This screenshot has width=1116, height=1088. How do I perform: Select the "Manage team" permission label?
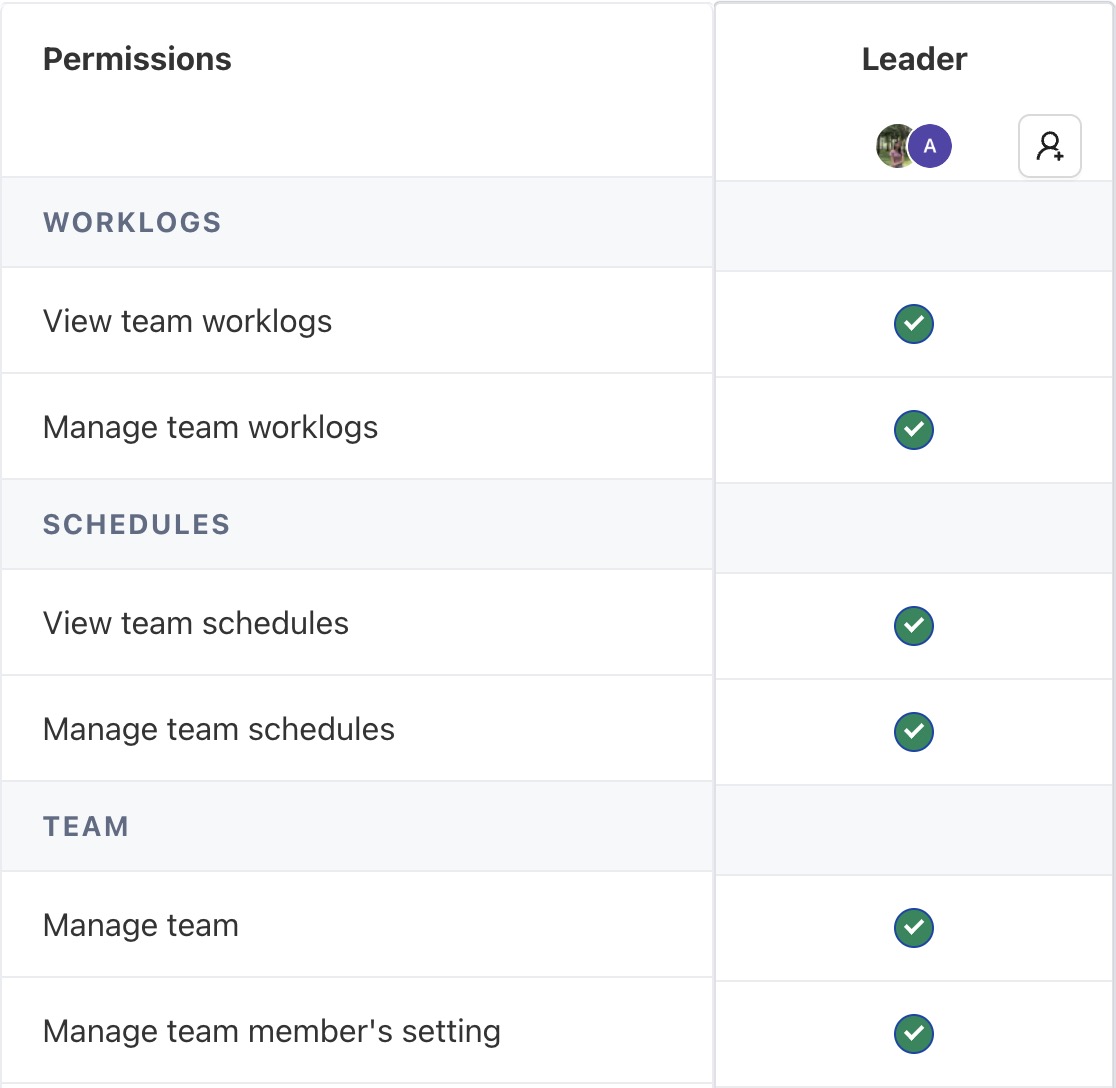pyautogui.click(x=141, y=926)
